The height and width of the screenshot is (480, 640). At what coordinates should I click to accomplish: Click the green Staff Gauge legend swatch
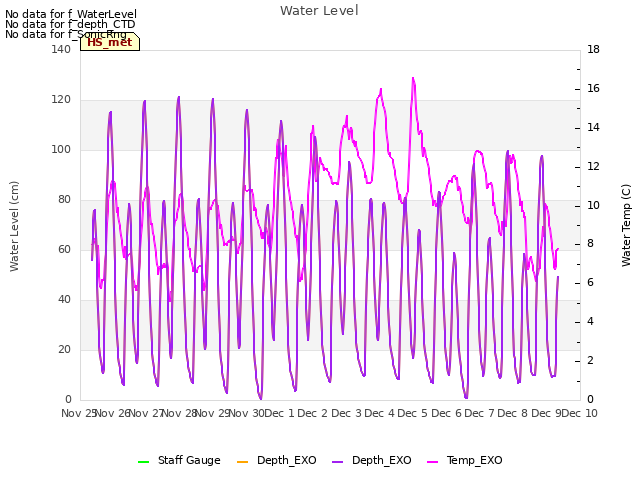click(x=144, y=462)
